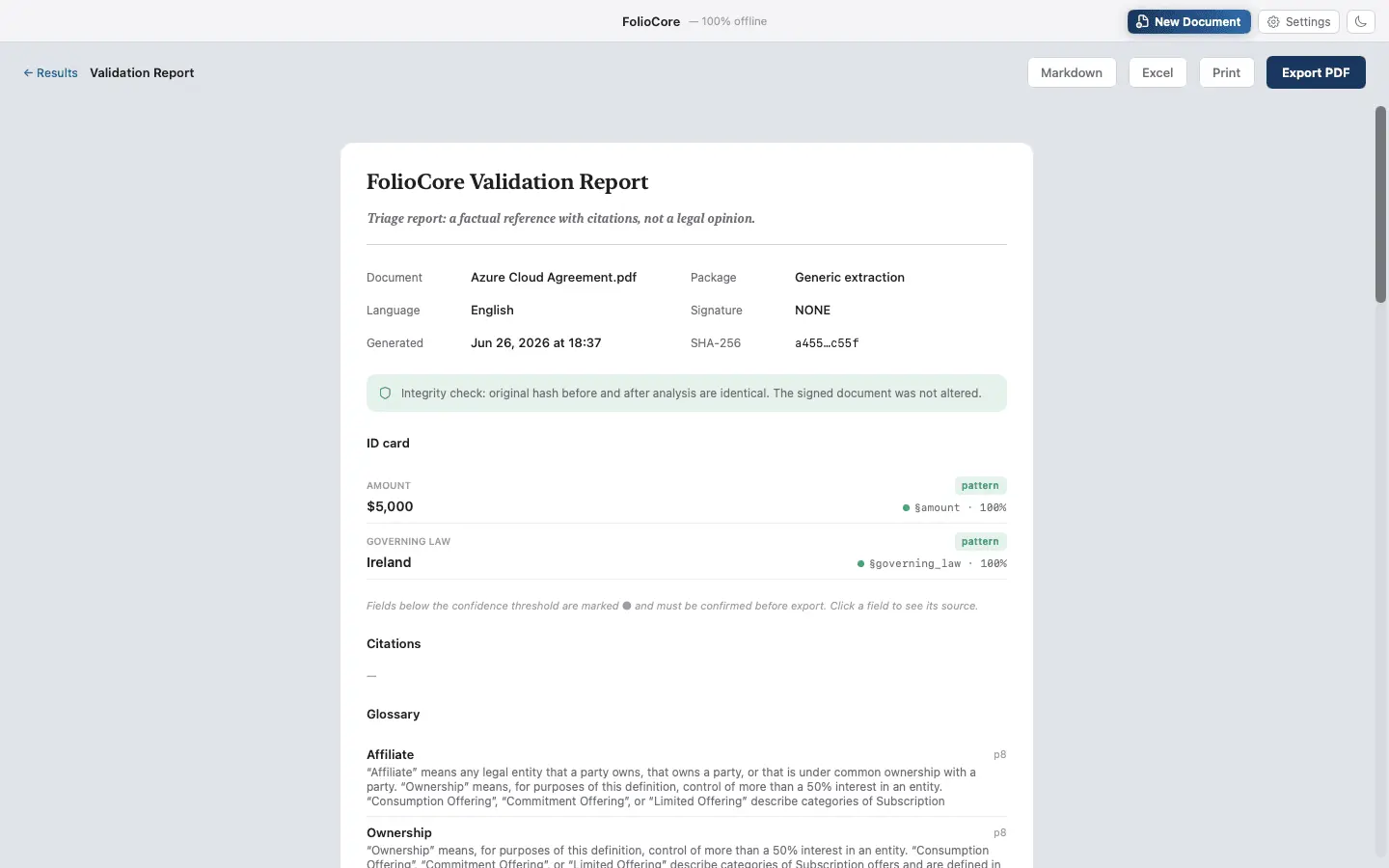Click the vertical scrollbar thumb
Image resolution: width=1389 pixels, height=868 pixels.
pos(1380,204)
